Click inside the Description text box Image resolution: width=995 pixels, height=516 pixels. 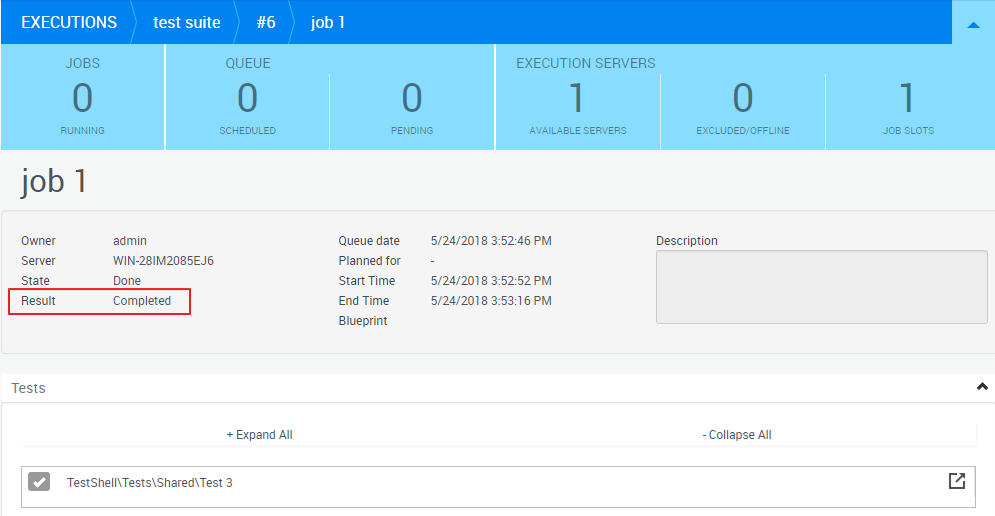(x=821, y=287)
